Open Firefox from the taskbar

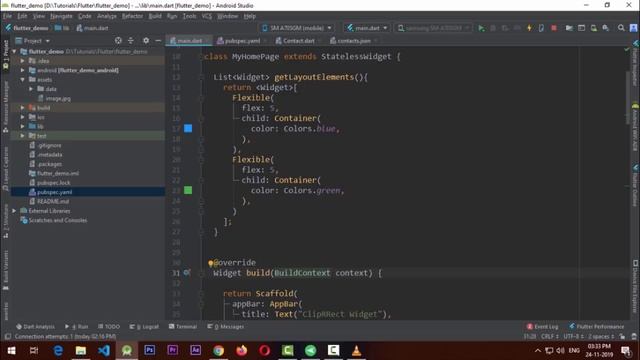[x=242, y=350]
